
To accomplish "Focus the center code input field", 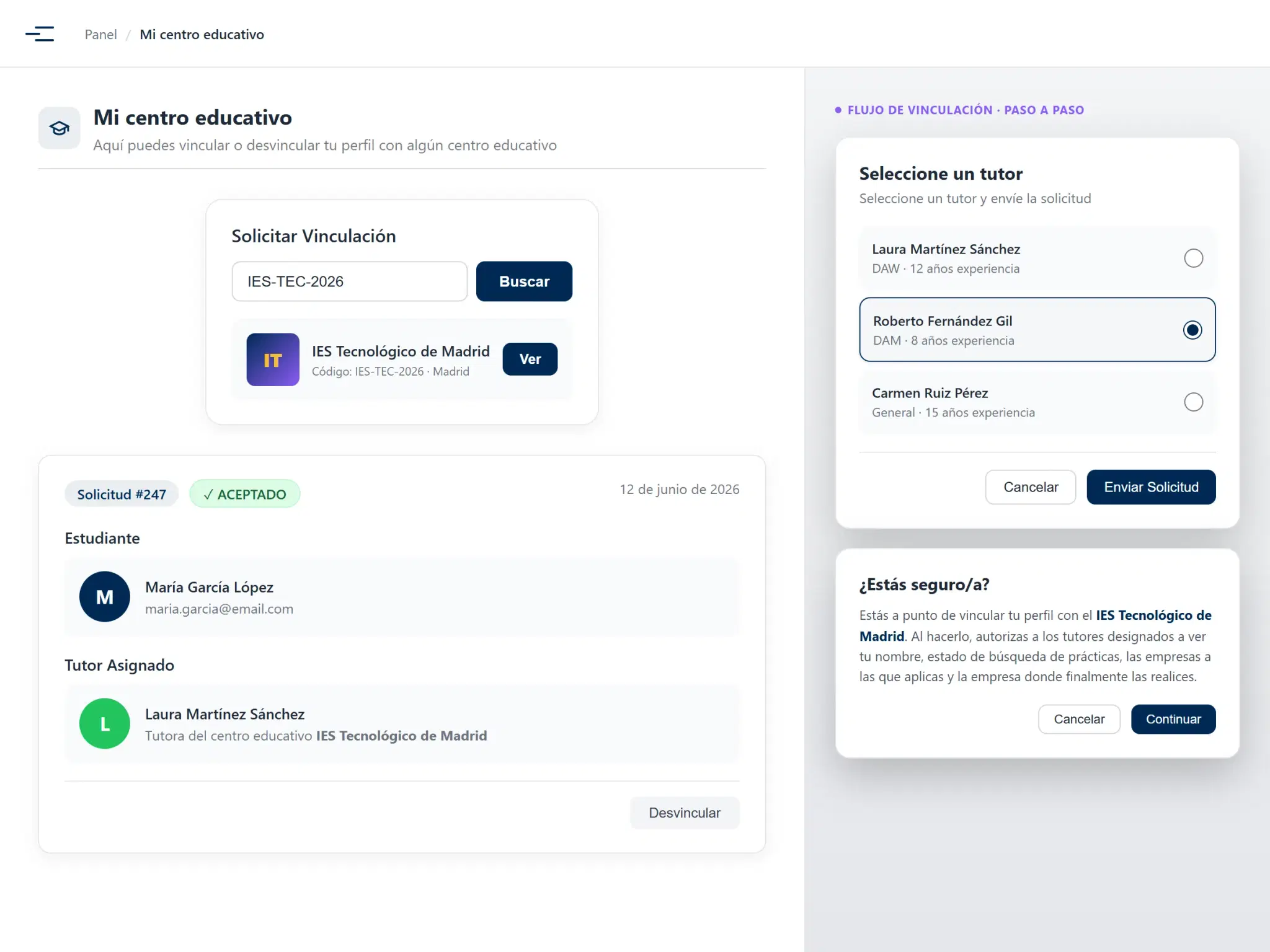I will click(350, 281).
